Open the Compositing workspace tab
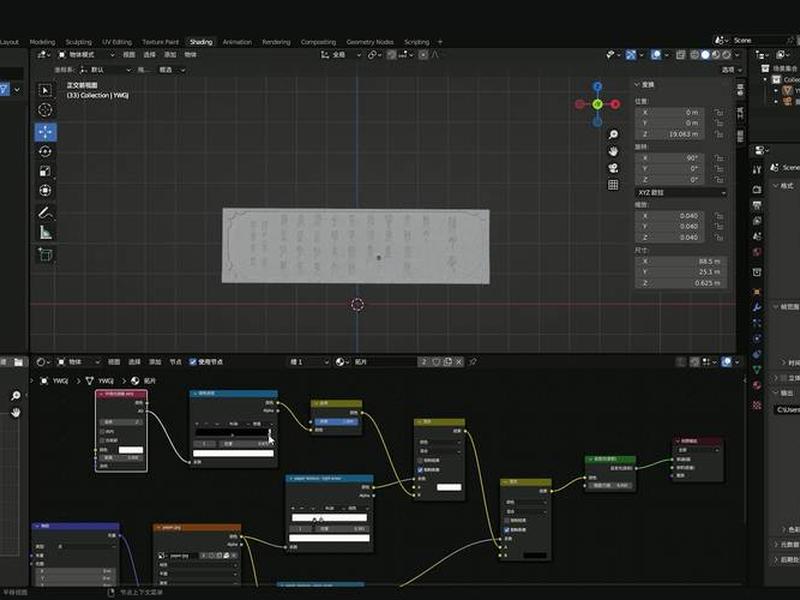Image resolution: width=800 pixels, height=600 pixels. [318, 42]
